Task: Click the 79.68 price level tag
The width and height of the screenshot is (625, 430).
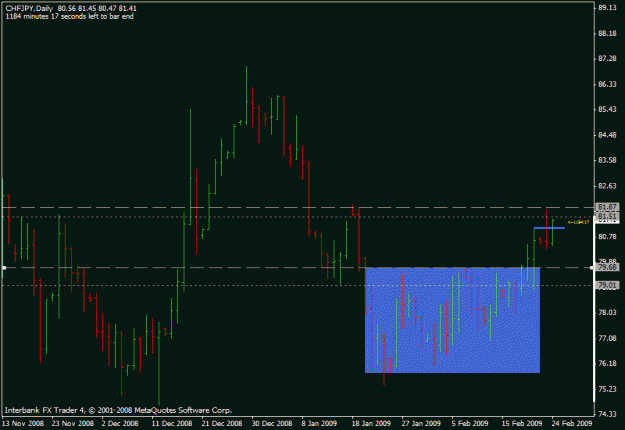Action: tap(607, 267)
